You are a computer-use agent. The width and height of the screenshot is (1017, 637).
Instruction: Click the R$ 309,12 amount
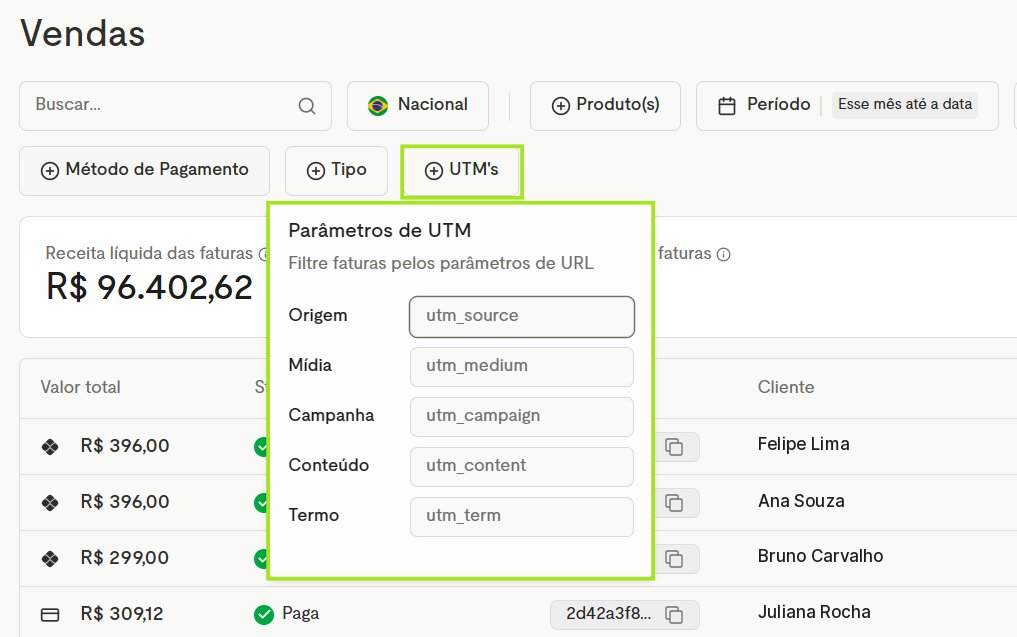pyautogui.click(x=122, y=614)
